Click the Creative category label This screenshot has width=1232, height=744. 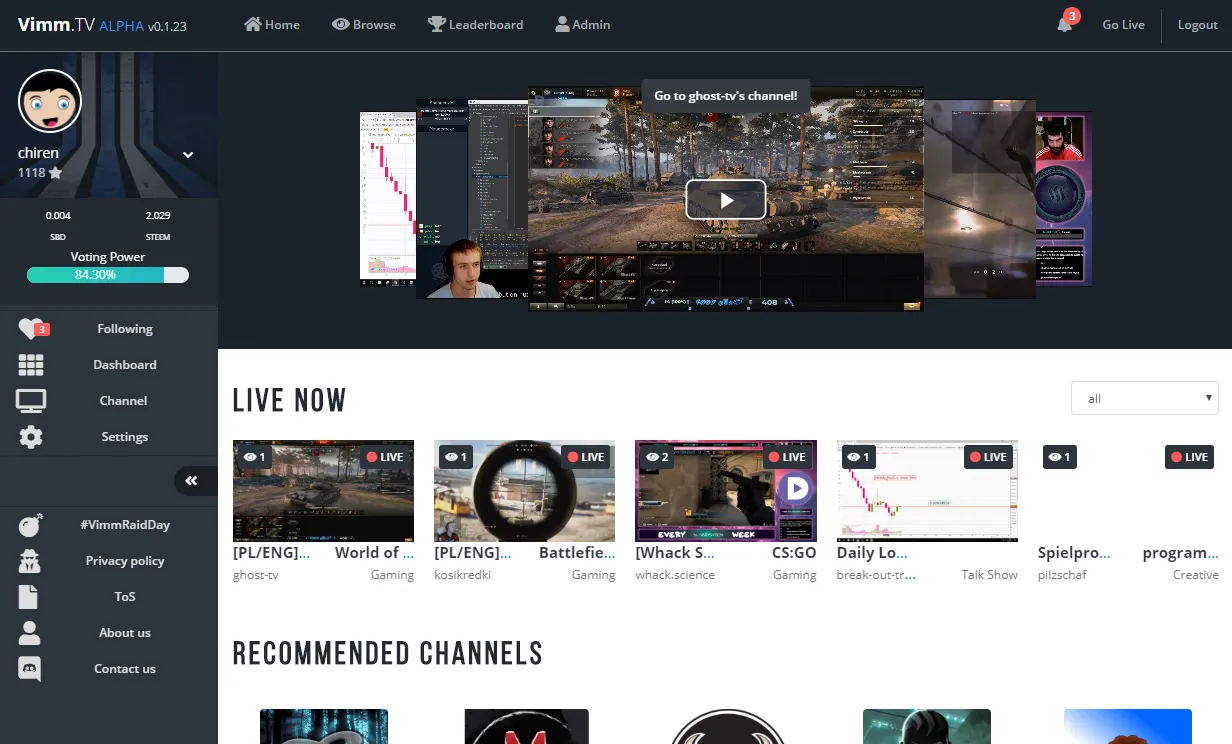tap(1196, 575)
